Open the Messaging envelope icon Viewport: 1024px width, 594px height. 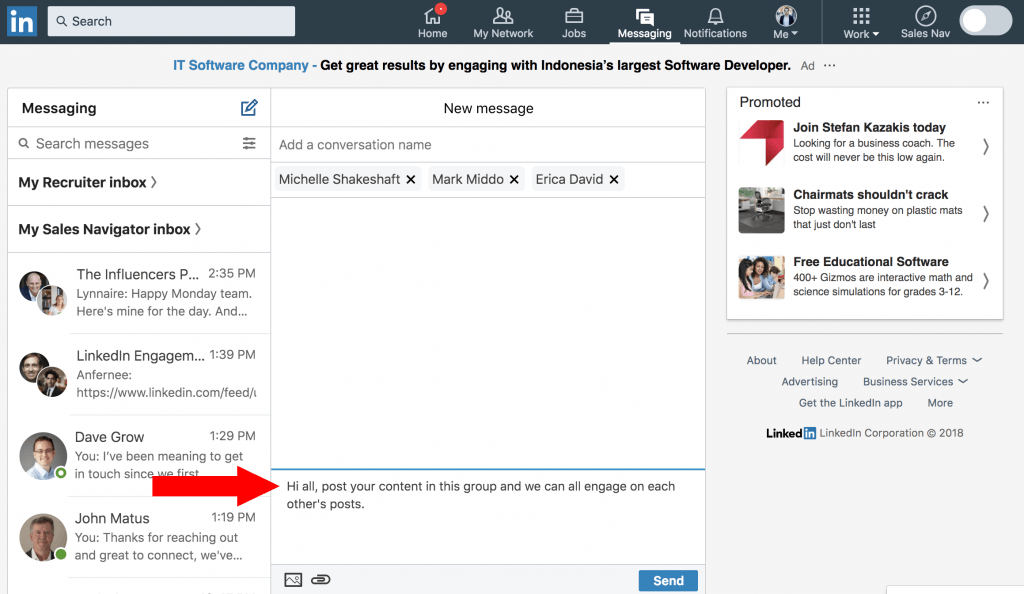[x=644, y=15]
